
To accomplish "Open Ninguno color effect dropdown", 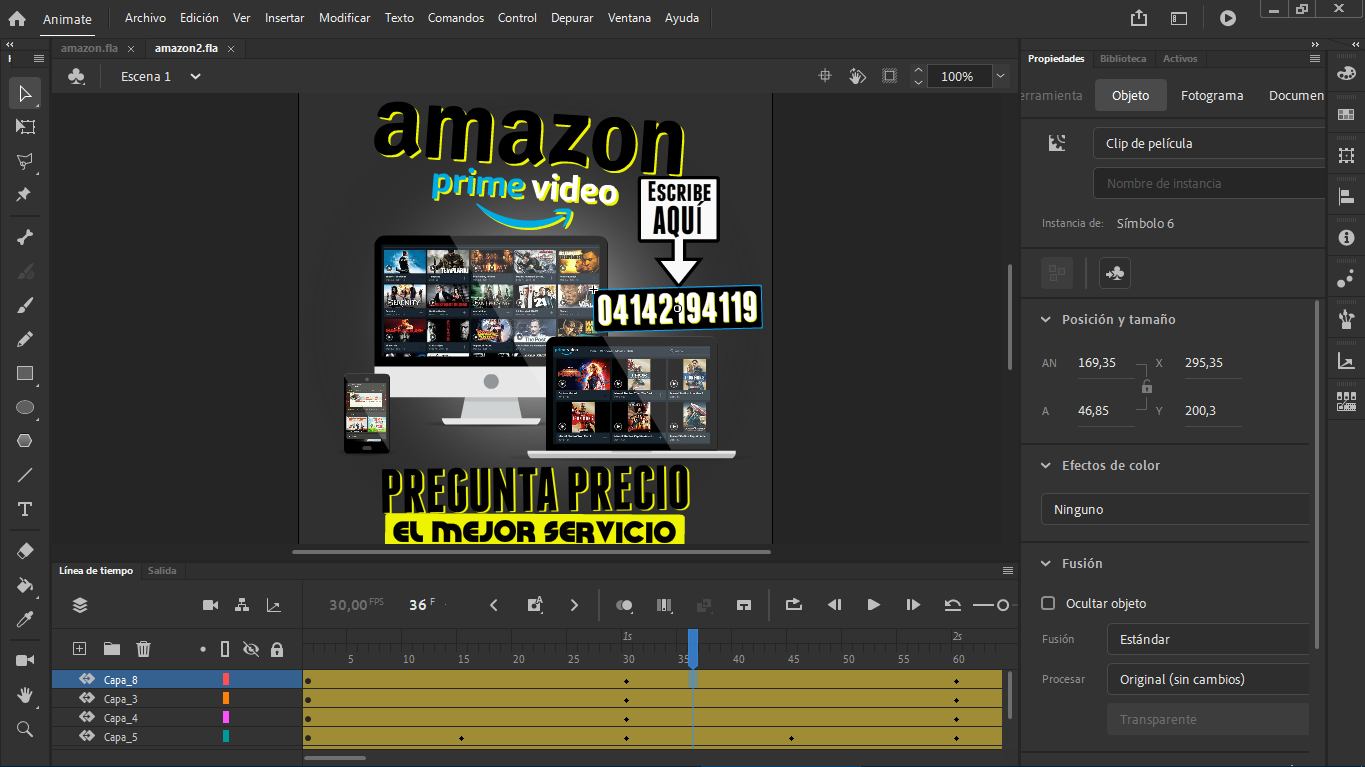I will (1175, 509).
